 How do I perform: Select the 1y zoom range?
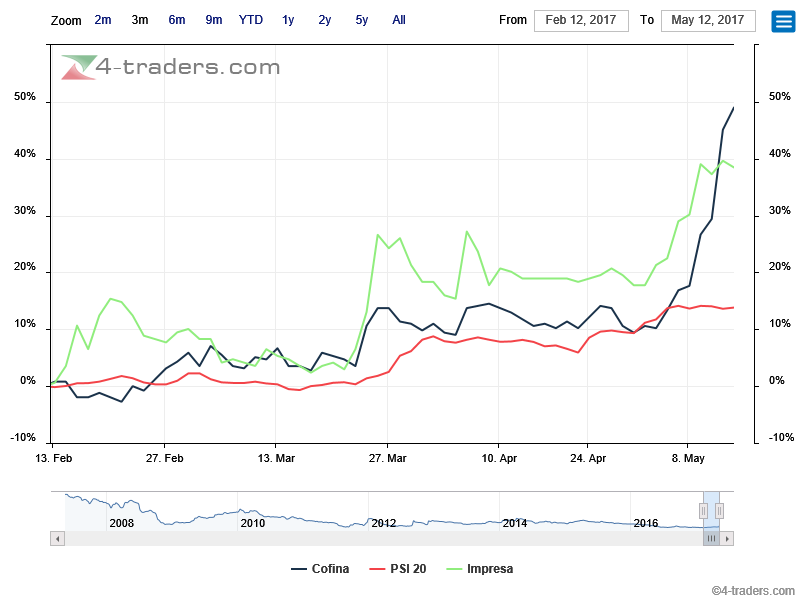(x=288, y=20)
